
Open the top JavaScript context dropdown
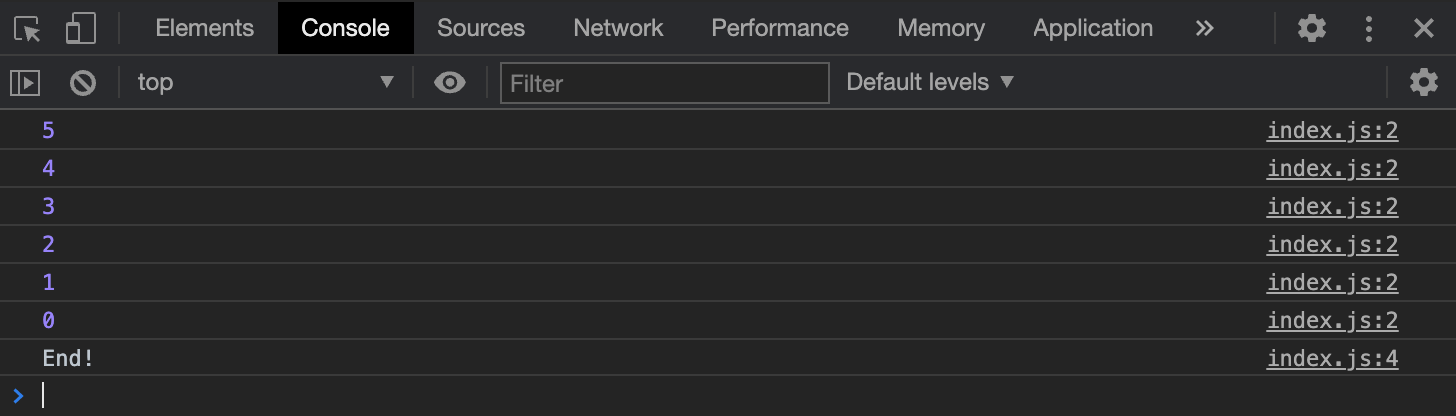coord(265,83)
